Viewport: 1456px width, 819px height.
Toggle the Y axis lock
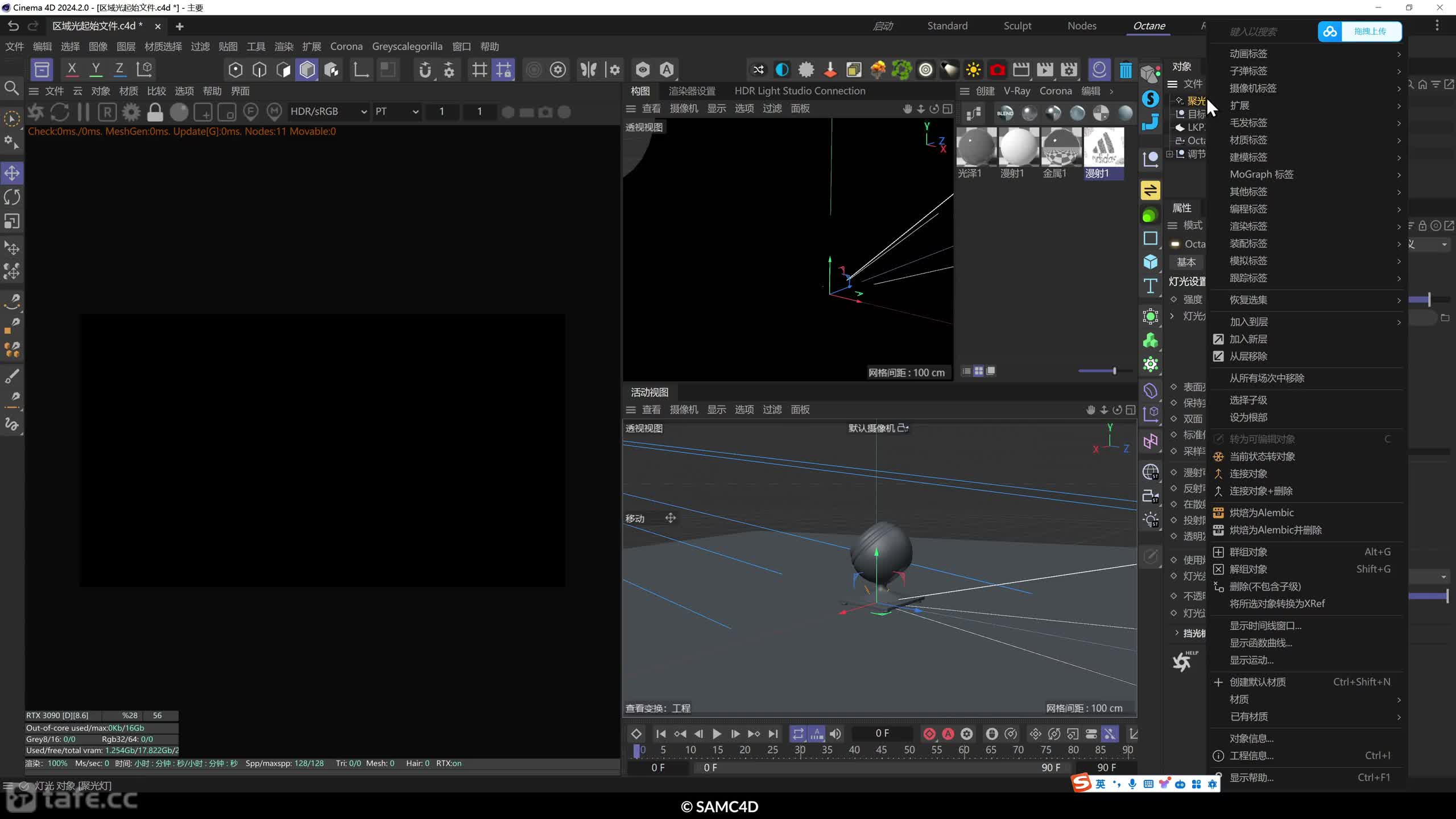(x=96, y=69)
